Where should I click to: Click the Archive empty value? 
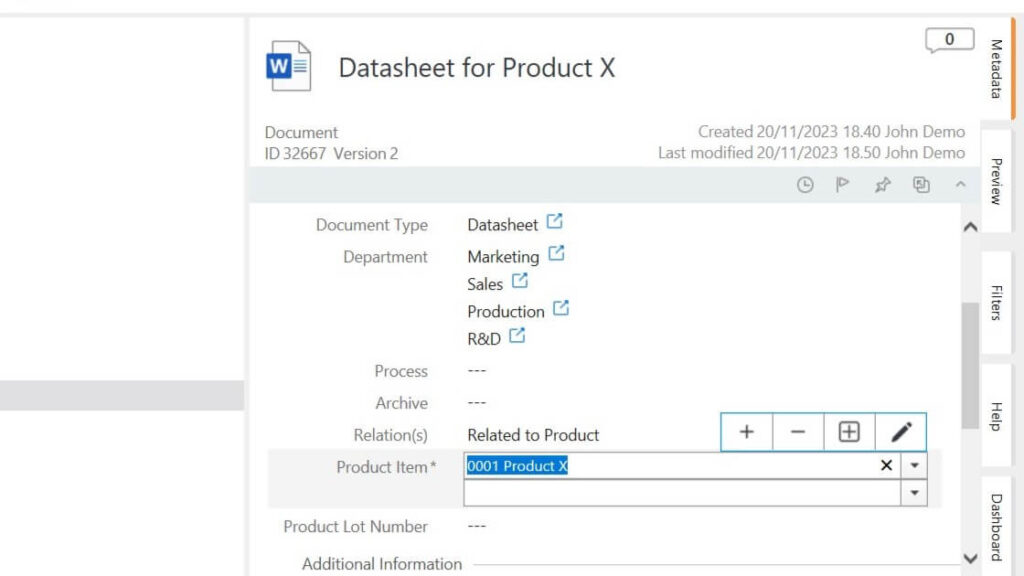click(x=477, y=402)
